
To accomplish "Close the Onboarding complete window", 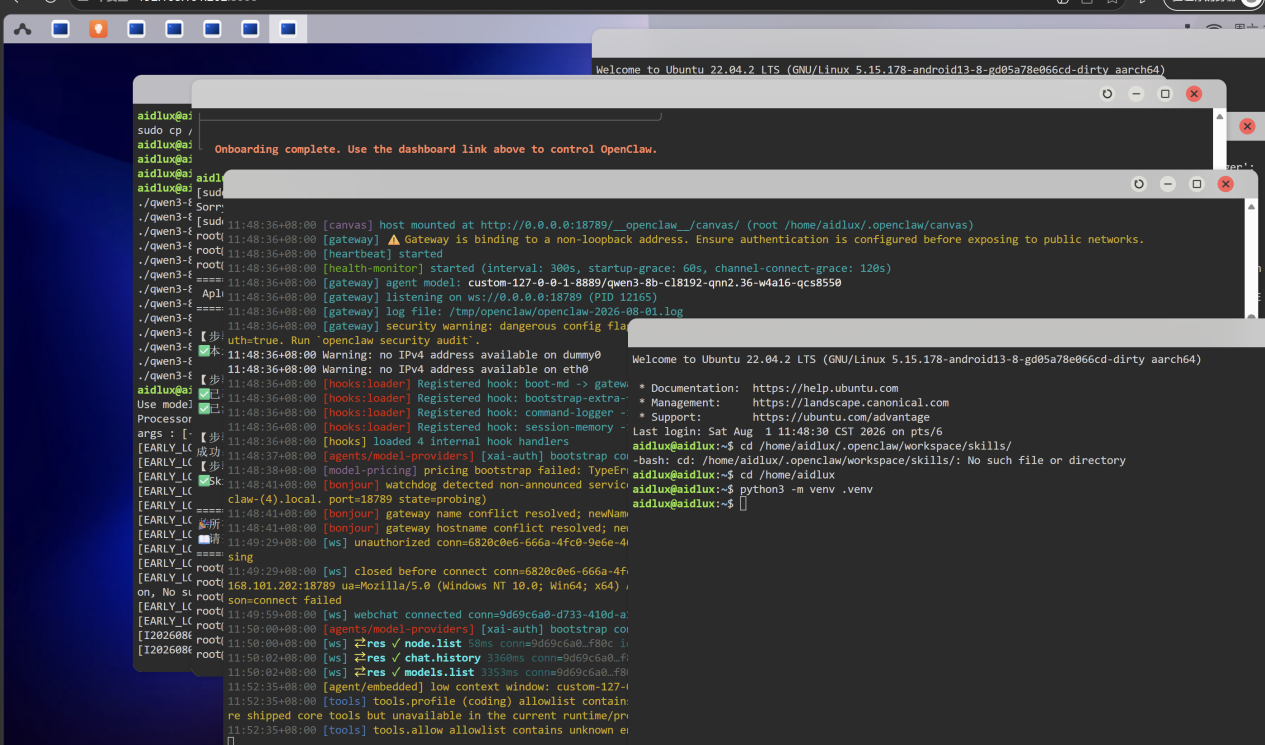I will click(1194, 94).
